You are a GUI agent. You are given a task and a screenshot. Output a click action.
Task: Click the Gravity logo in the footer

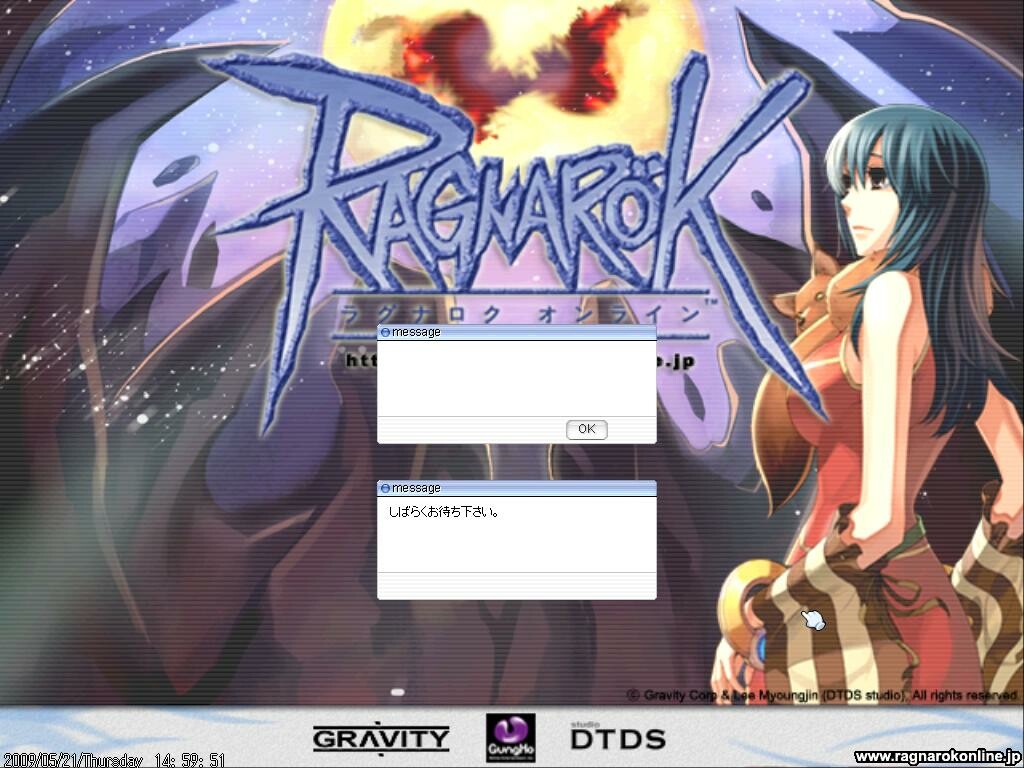click(381, 737)
